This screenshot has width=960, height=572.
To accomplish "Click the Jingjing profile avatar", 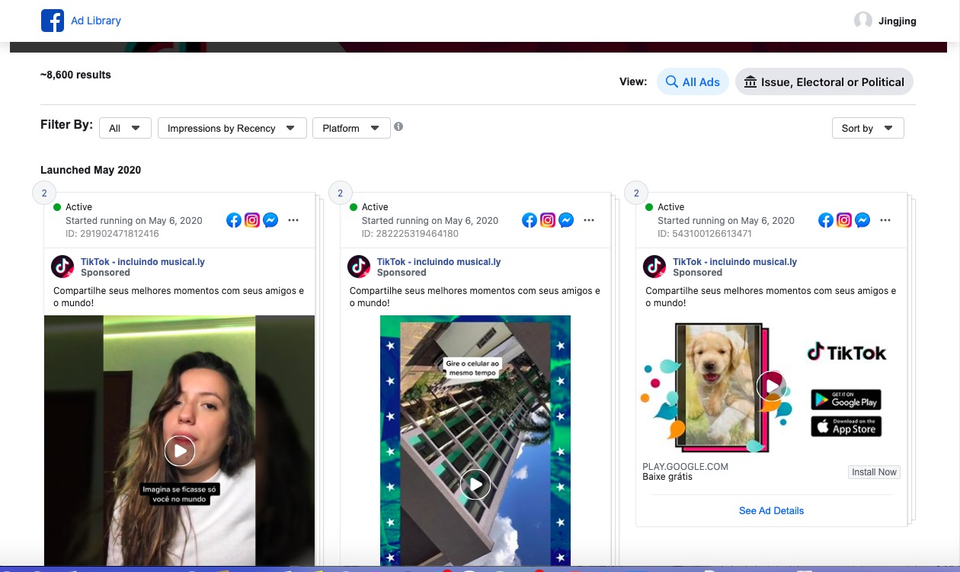I will point(863,20).
